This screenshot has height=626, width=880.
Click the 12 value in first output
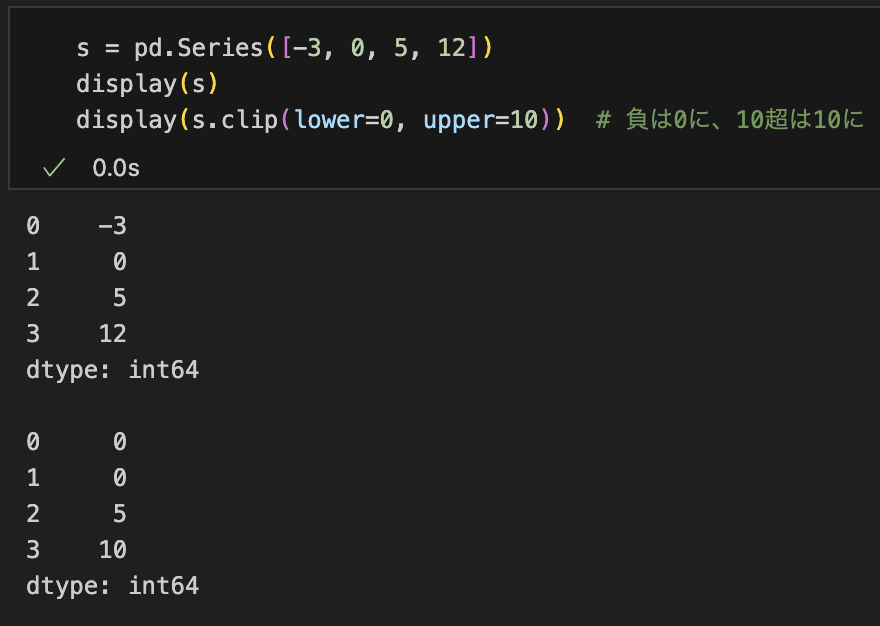(x=112, y=333)
